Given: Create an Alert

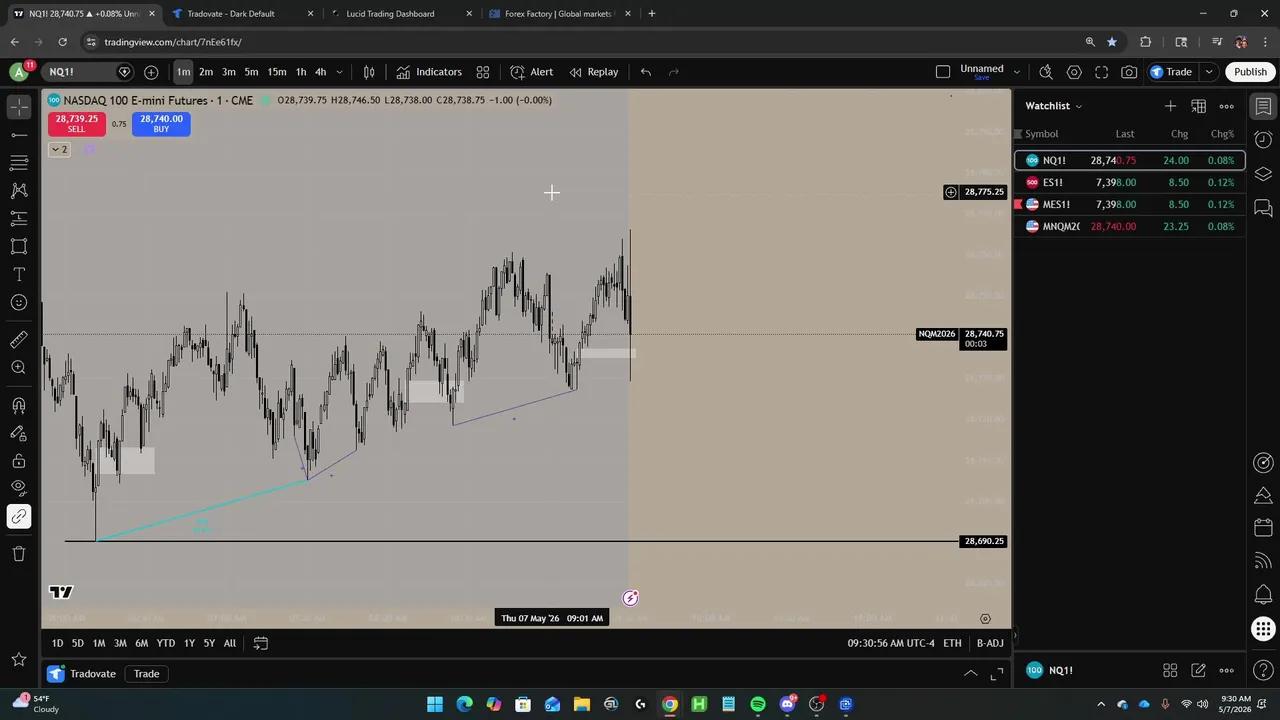Looking at the screenshot, I should tap(531, 72).
